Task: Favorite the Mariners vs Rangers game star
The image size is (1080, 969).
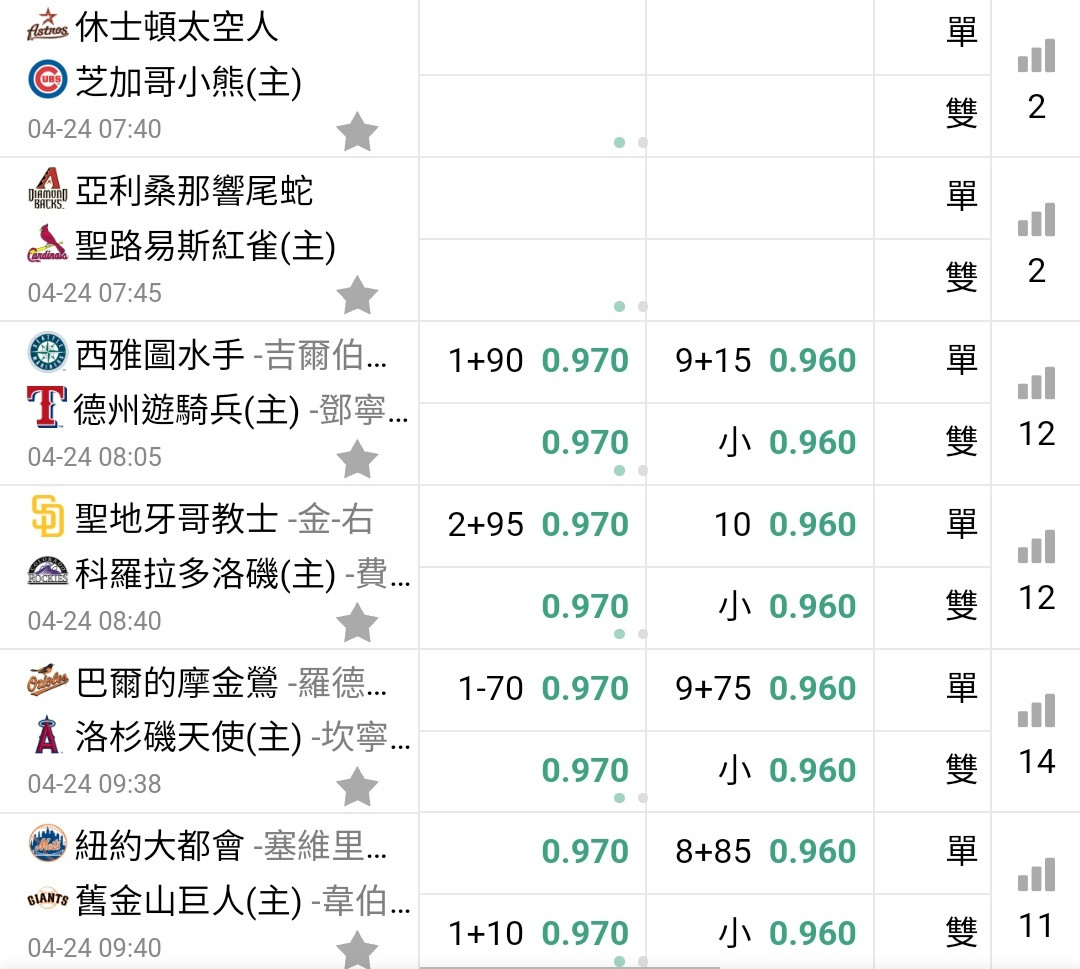Action: 357,459
